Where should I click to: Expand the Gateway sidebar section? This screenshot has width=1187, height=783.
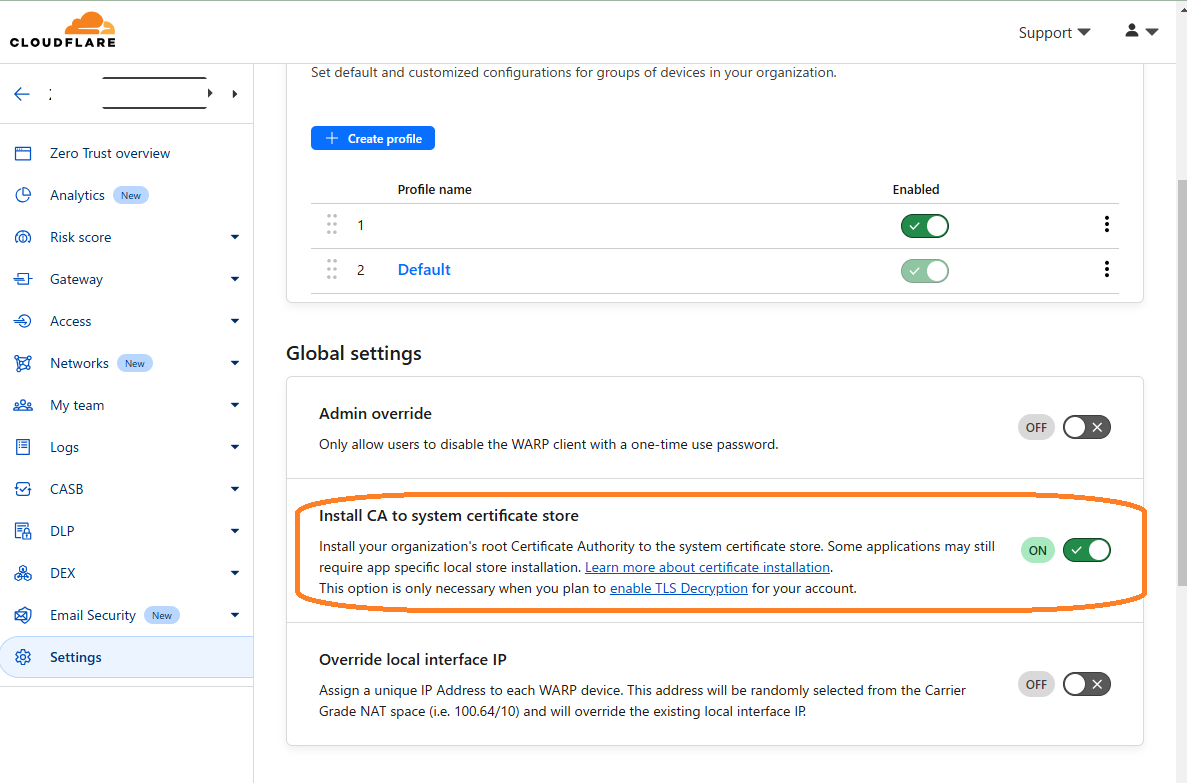234,279
